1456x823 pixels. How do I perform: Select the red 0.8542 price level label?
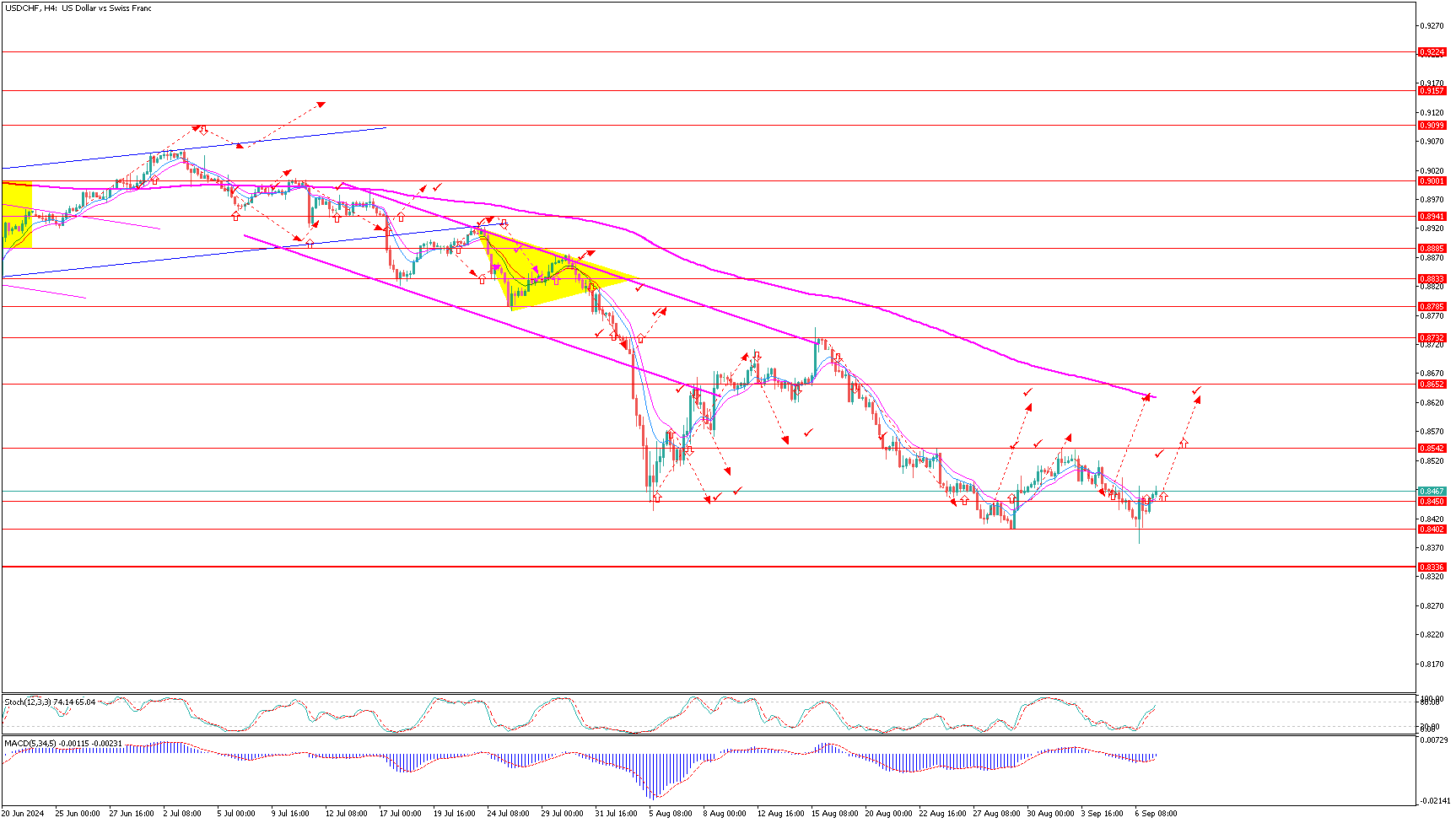point(1432,449)
